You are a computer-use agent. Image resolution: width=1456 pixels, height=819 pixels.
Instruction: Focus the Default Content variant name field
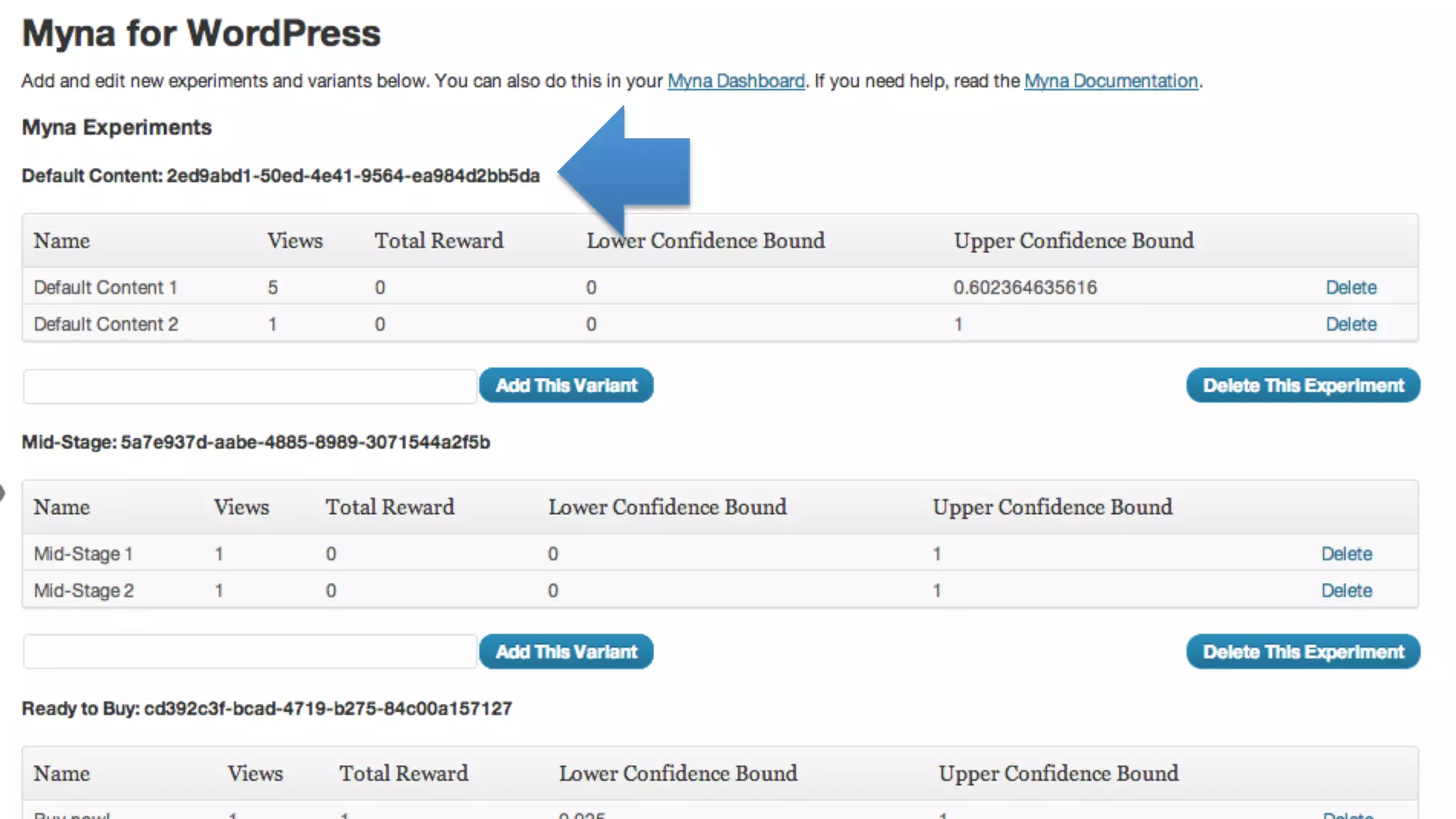(250, 387)
